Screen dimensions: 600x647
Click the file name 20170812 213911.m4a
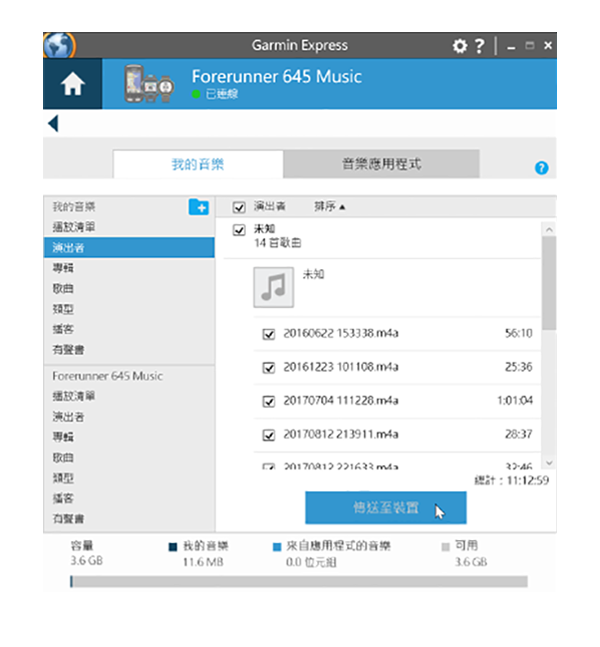pos(341,434)
